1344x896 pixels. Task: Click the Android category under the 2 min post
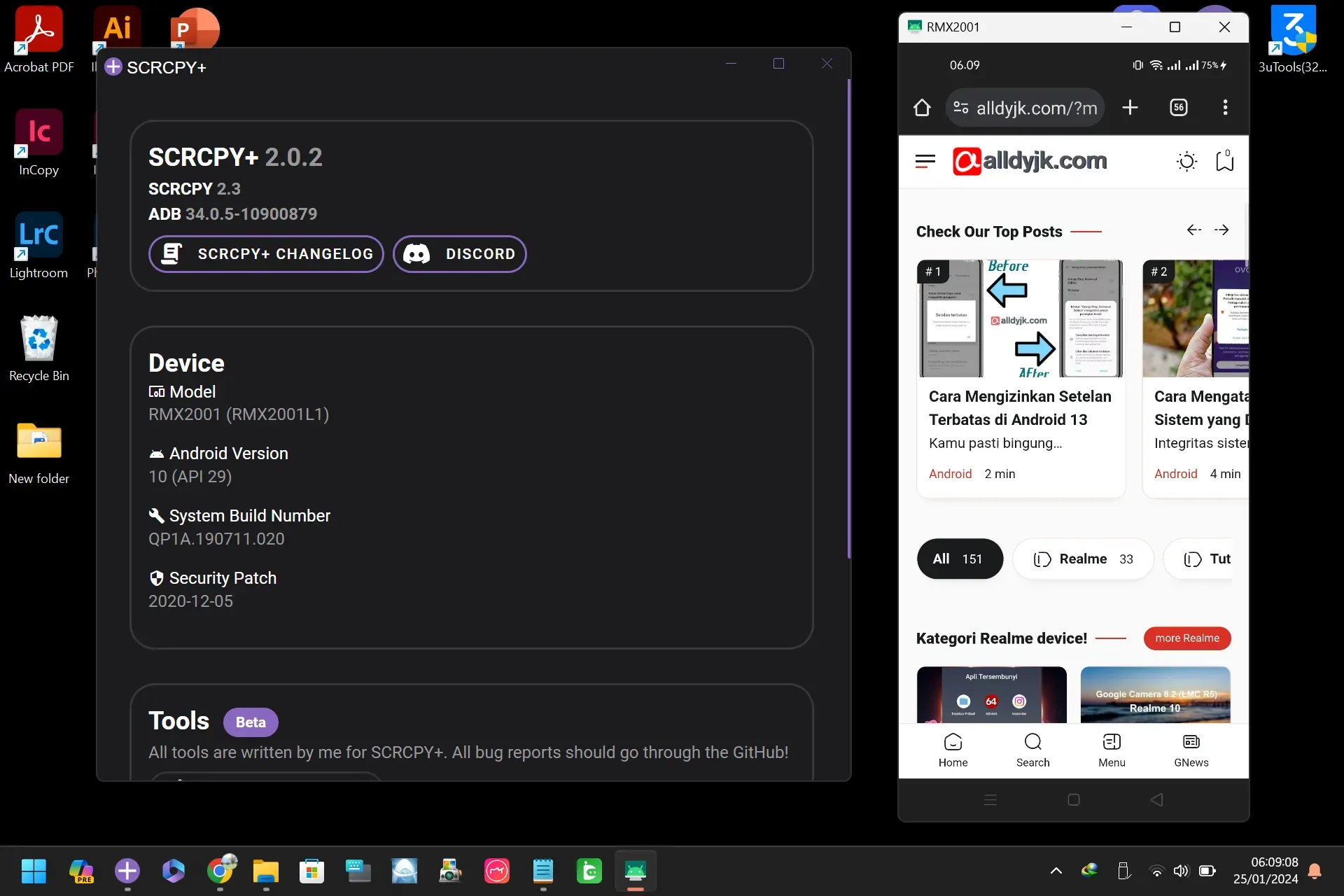pyautogui.click(x=950, y=474)
